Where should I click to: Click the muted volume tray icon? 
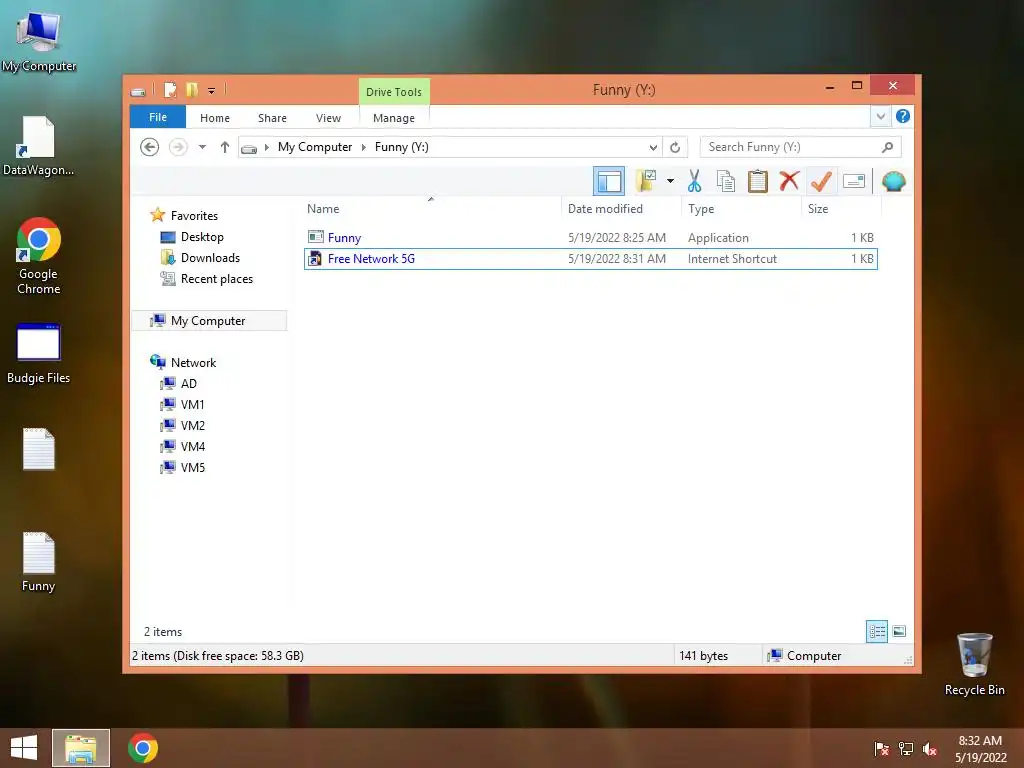[x=929, y=748]
